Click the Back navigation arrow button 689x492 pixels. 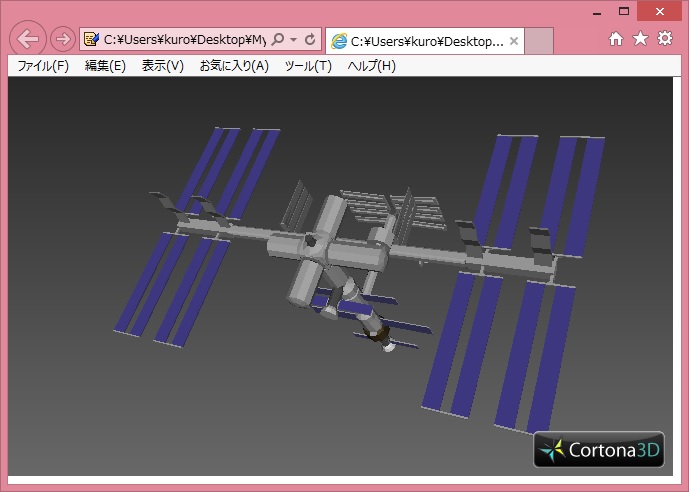coord(29,40)
